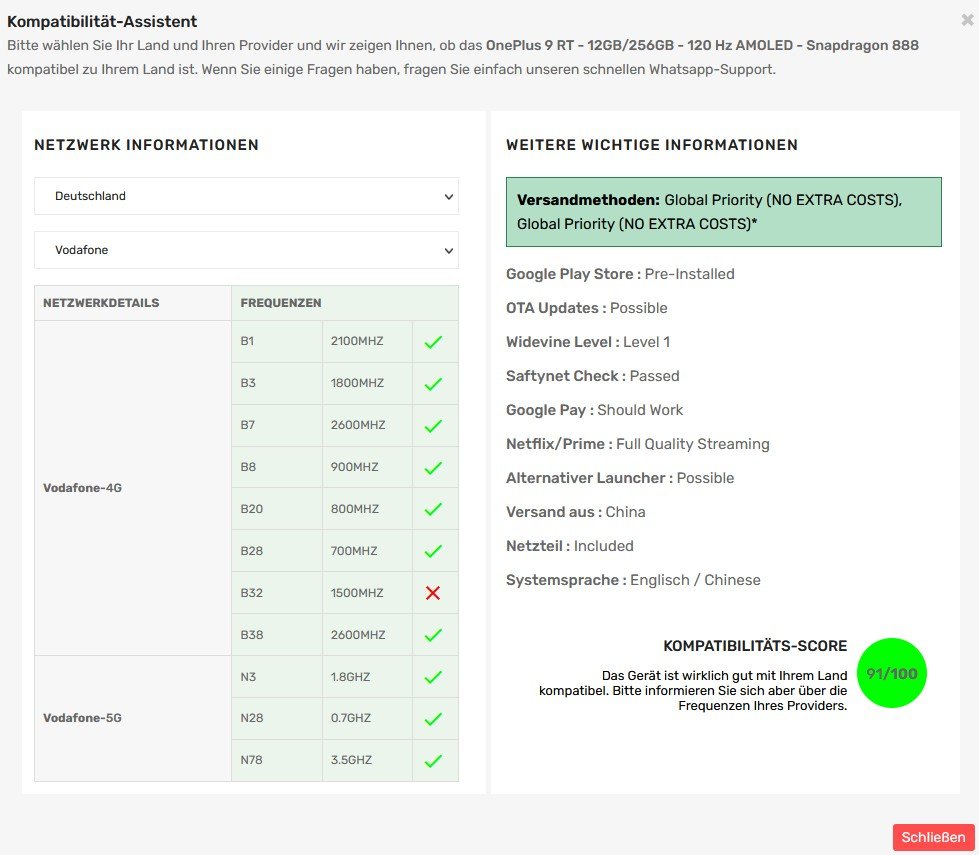Click the B3 band cell
The image size is (979, 855).
(277, 383)
